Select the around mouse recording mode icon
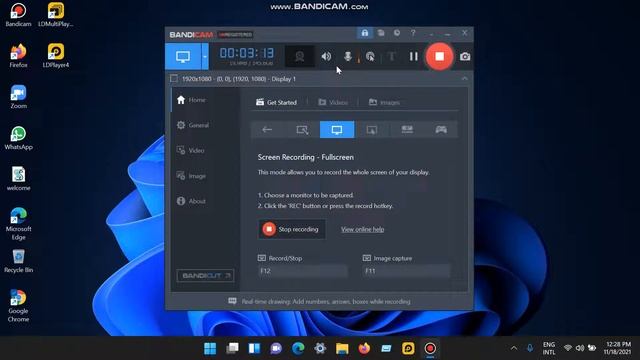This screenshot has width=640, height=360. click(x=371, y=130)
